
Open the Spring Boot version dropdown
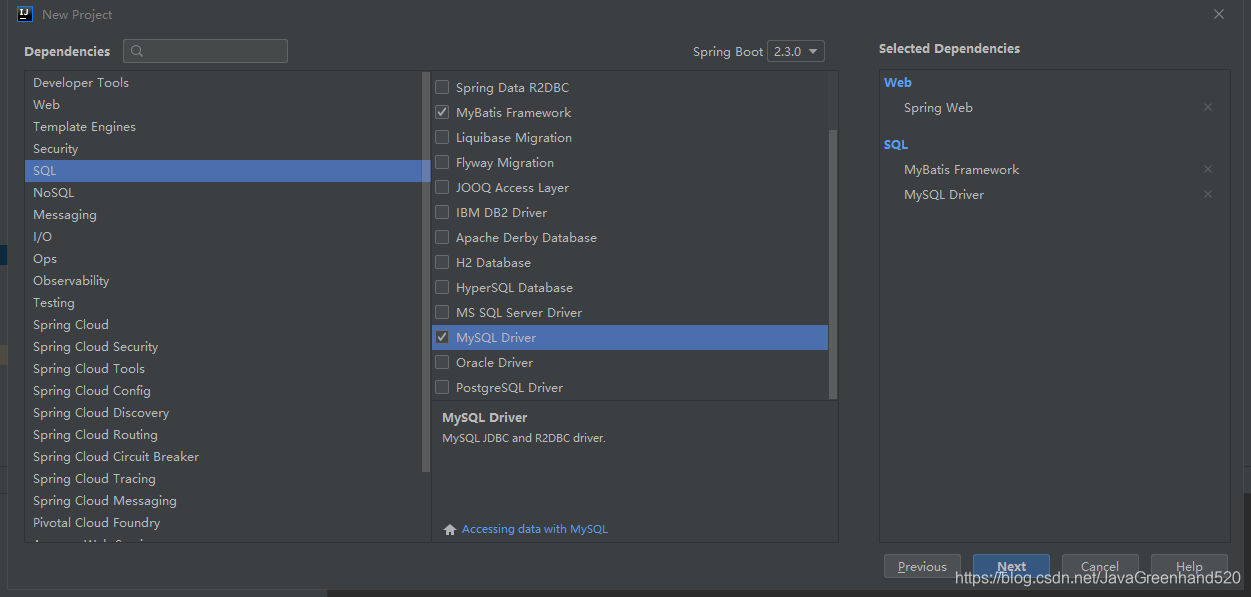coord(796,51)
